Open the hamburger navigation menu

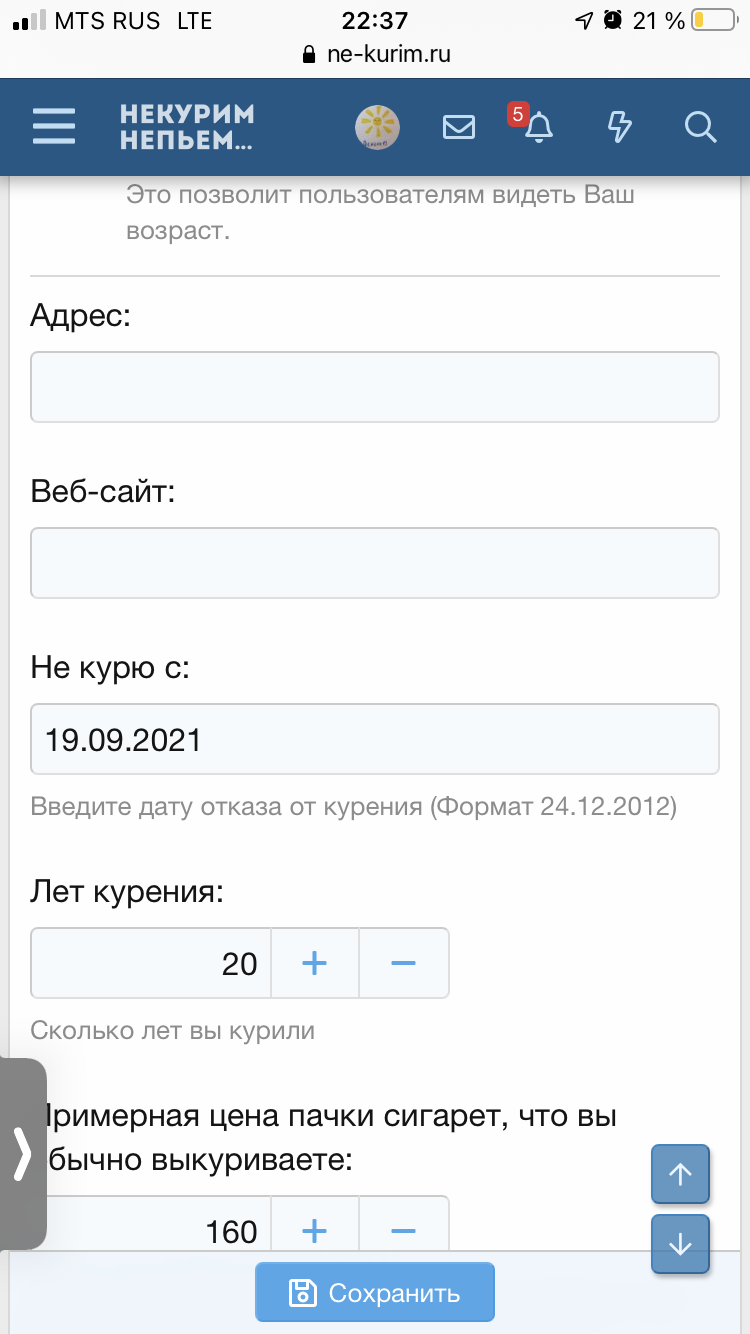pyautogui.click(x=54, y=127)
